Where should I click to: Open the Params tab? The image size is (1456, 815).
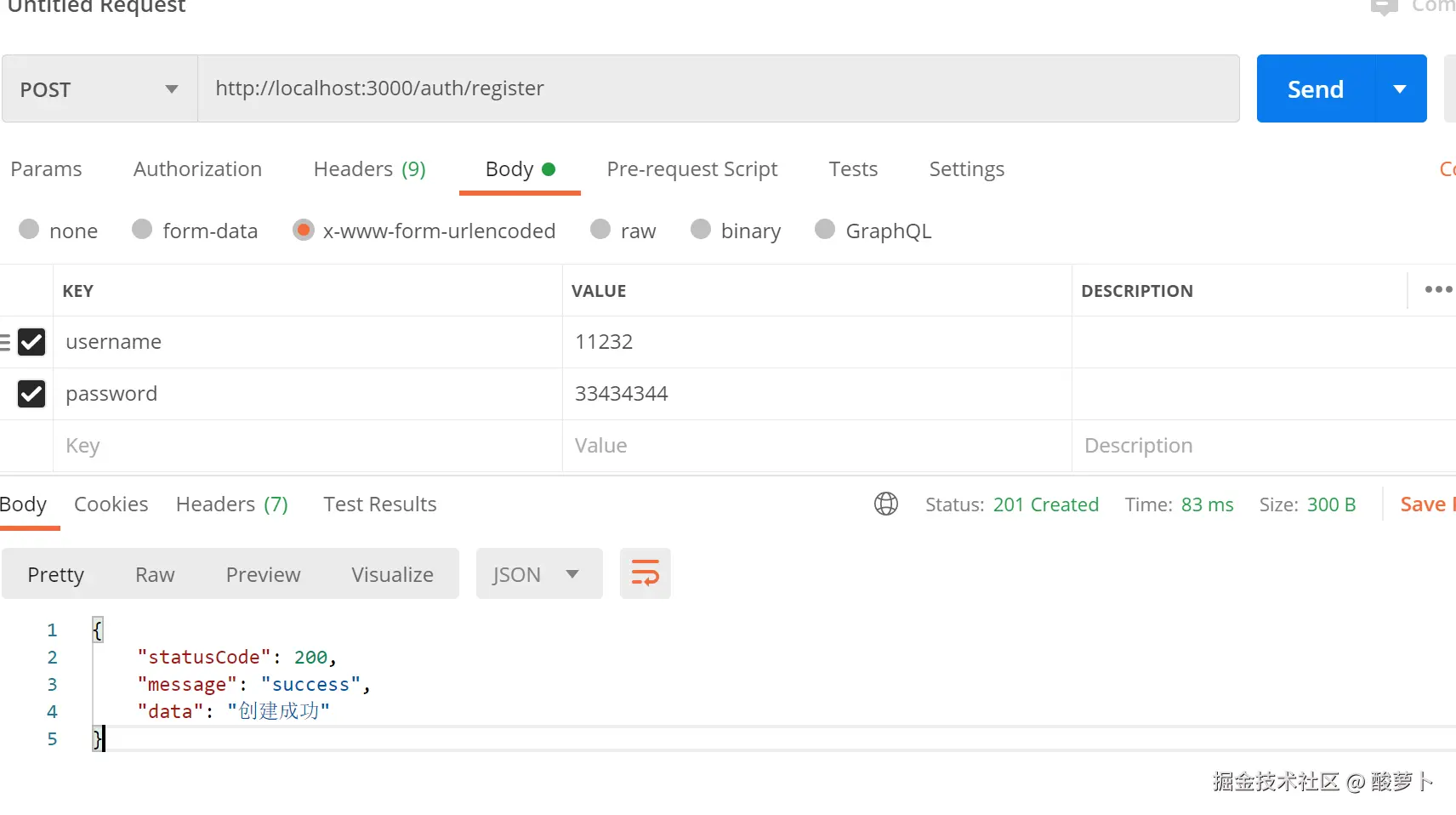tap(46, 169)
